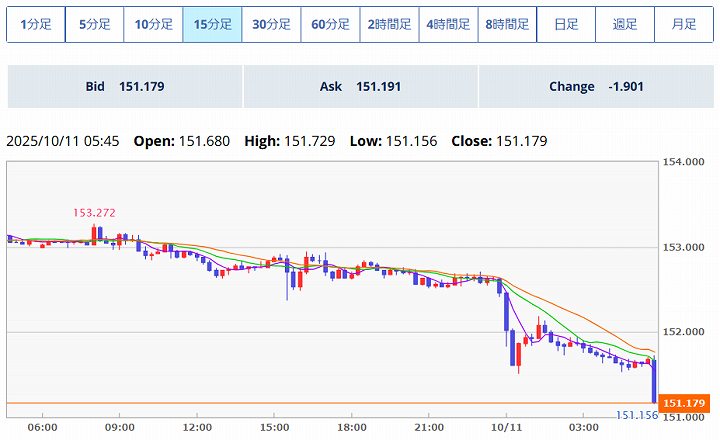The width and height of the screenshot is (720, 440).
Task: Click the 153.272 high price label
Action: (93, 213)
